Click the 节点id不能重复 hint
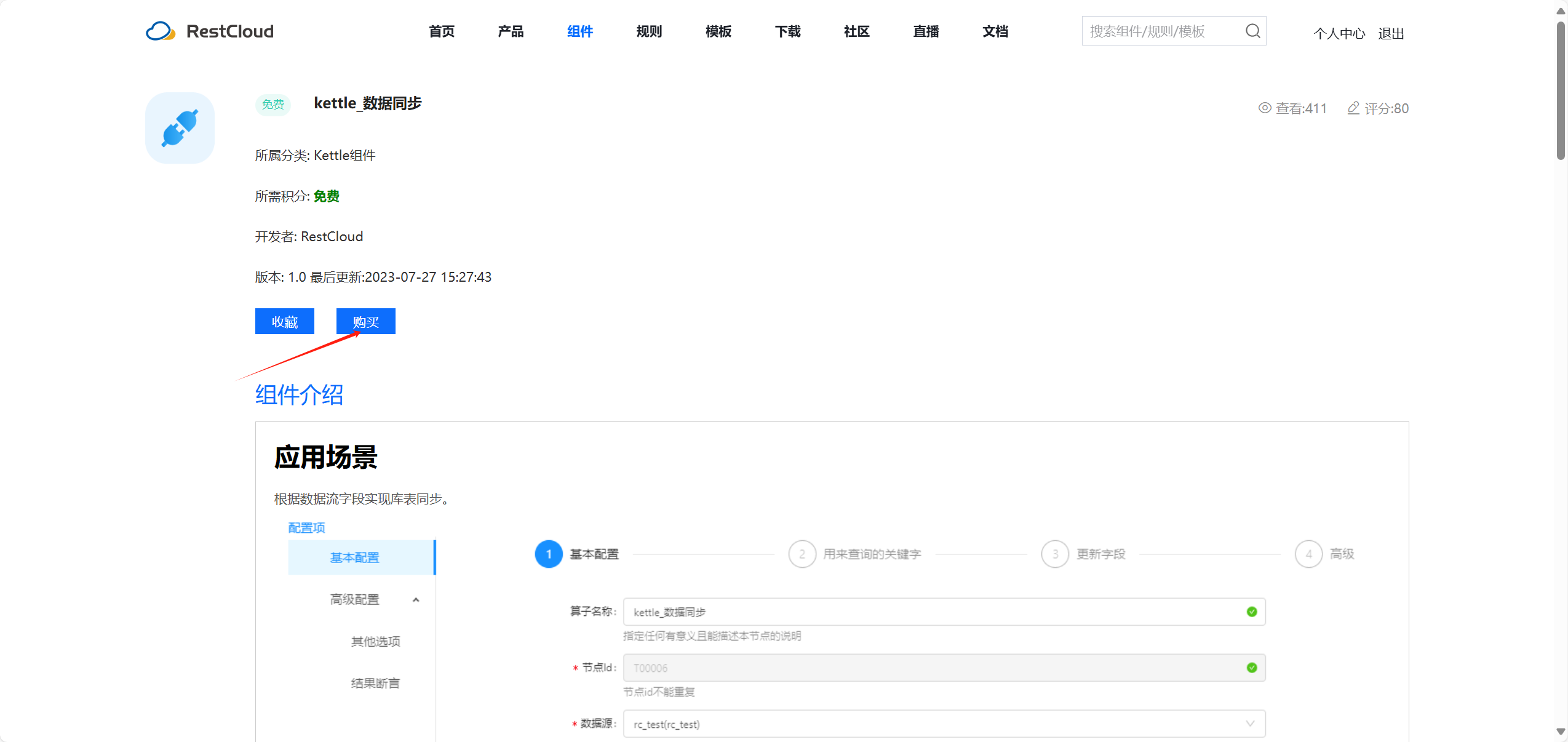The width and height of the screenshot is (1568, 742). pos(659,692)
